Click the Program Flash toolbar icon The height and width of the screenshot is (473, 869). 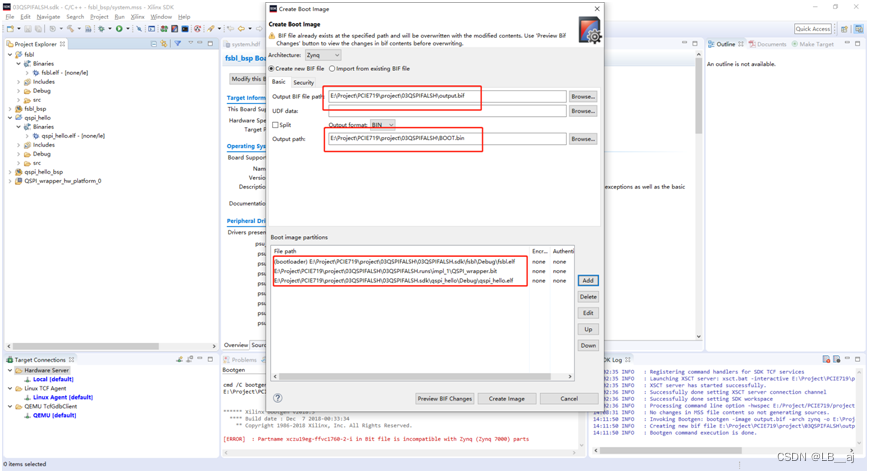pyautogui.click(x=175, y=29)
